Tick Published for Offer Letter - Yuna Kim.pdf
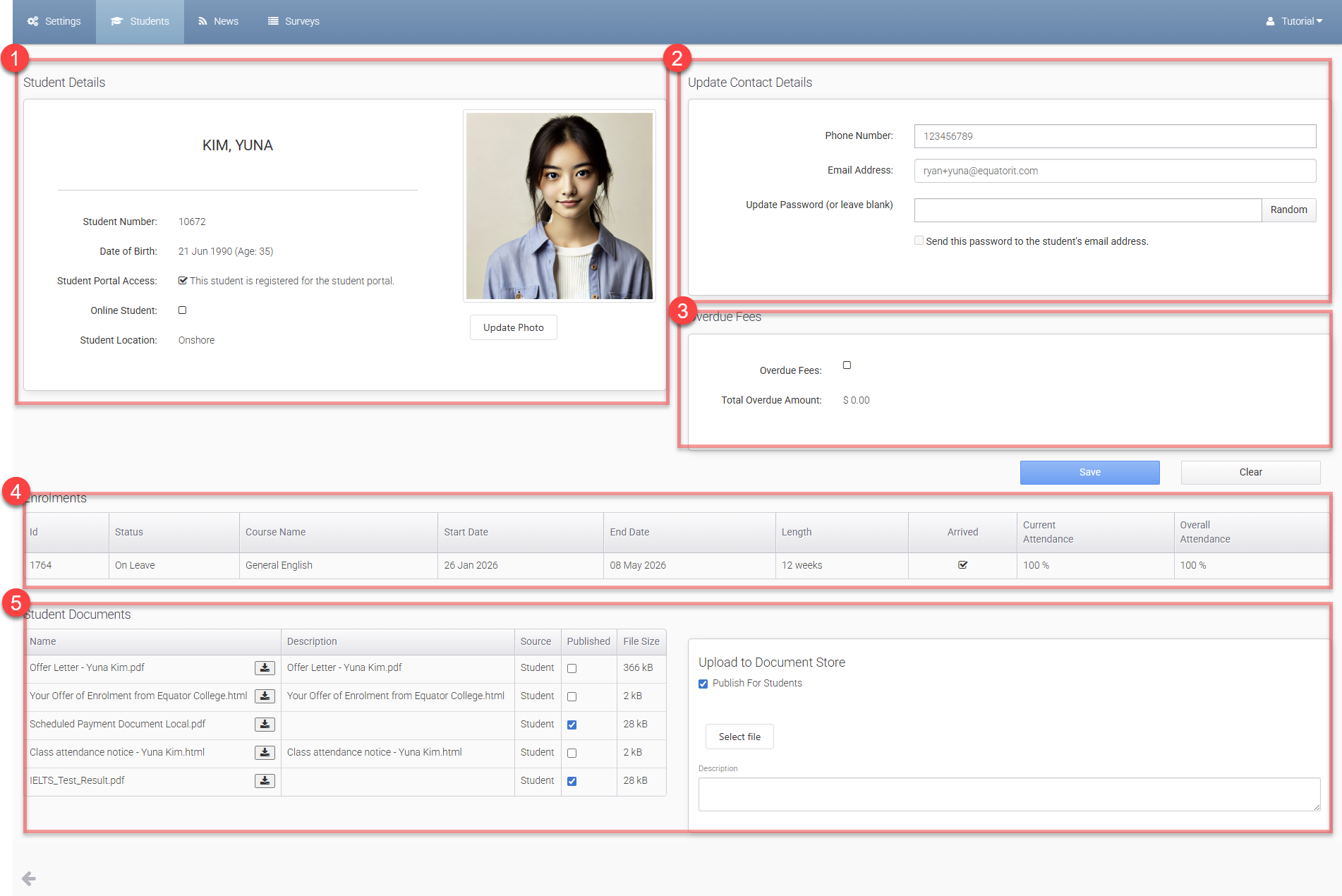Viewport: 1342px width, 896px height. (x=572, y=669)
